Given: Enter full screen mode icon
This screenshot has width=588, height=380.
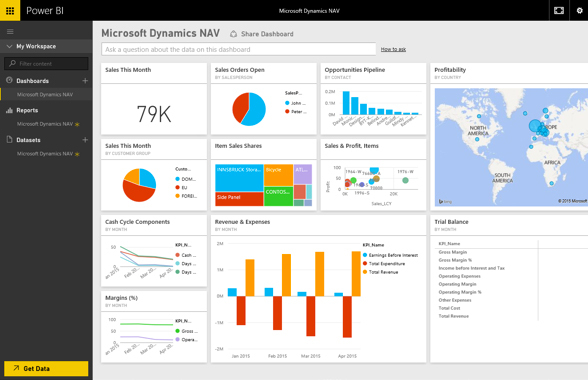Looking at the screenshot, I should pyautogui.click(x=559, y=11).
